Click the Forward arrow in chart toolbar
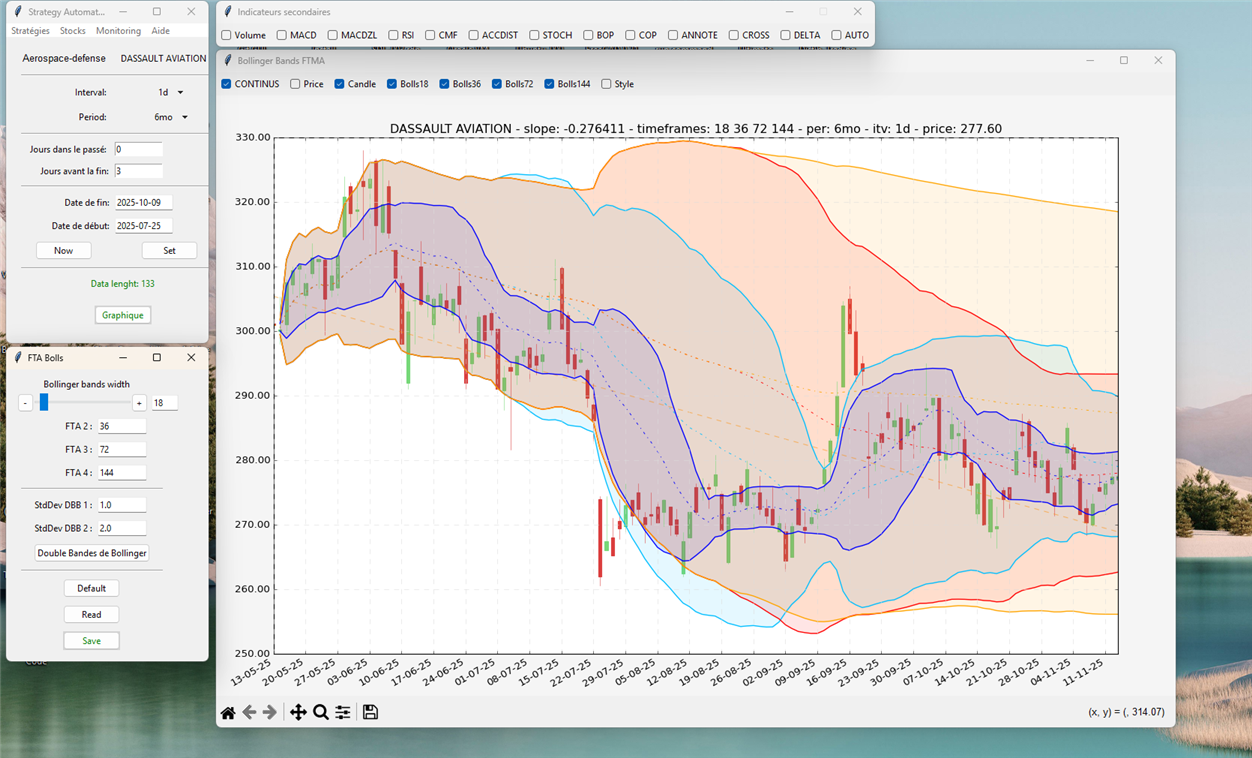Image resolution: width=1252 pixels, height=758 pixels. pos(270,713)
